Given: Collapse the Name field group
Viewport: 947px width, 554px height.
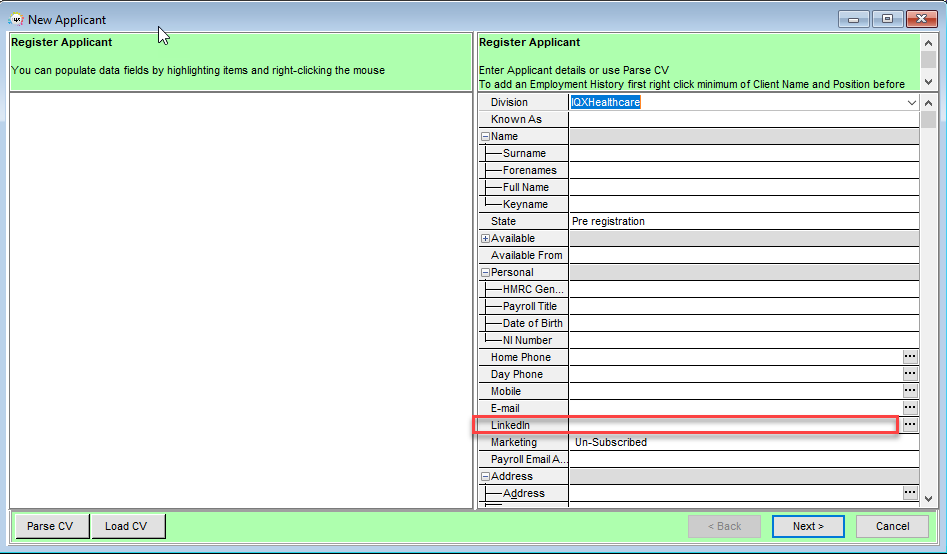Looking at the screenshot, I should point(485,137).
